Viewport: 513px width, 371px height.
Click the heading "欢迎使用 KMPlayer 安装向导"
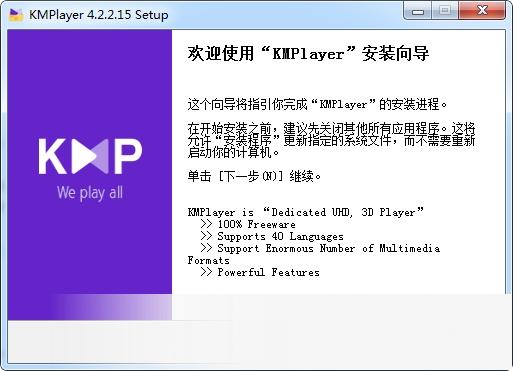pos(308,54)
